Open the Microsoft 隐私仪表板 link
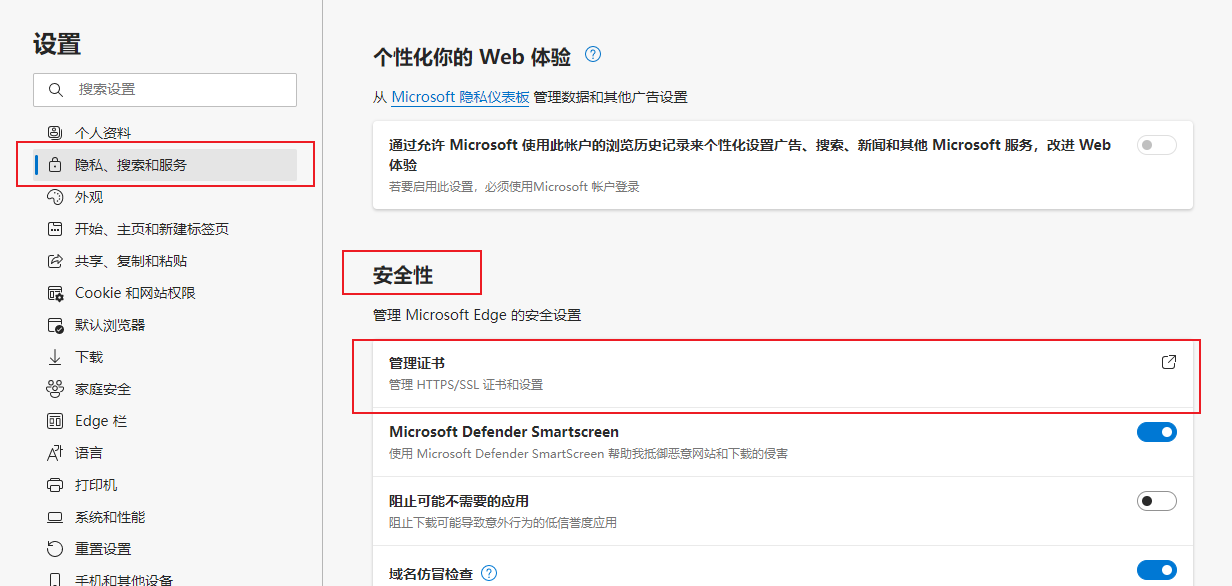1232x586 pixels. [460, 97]
